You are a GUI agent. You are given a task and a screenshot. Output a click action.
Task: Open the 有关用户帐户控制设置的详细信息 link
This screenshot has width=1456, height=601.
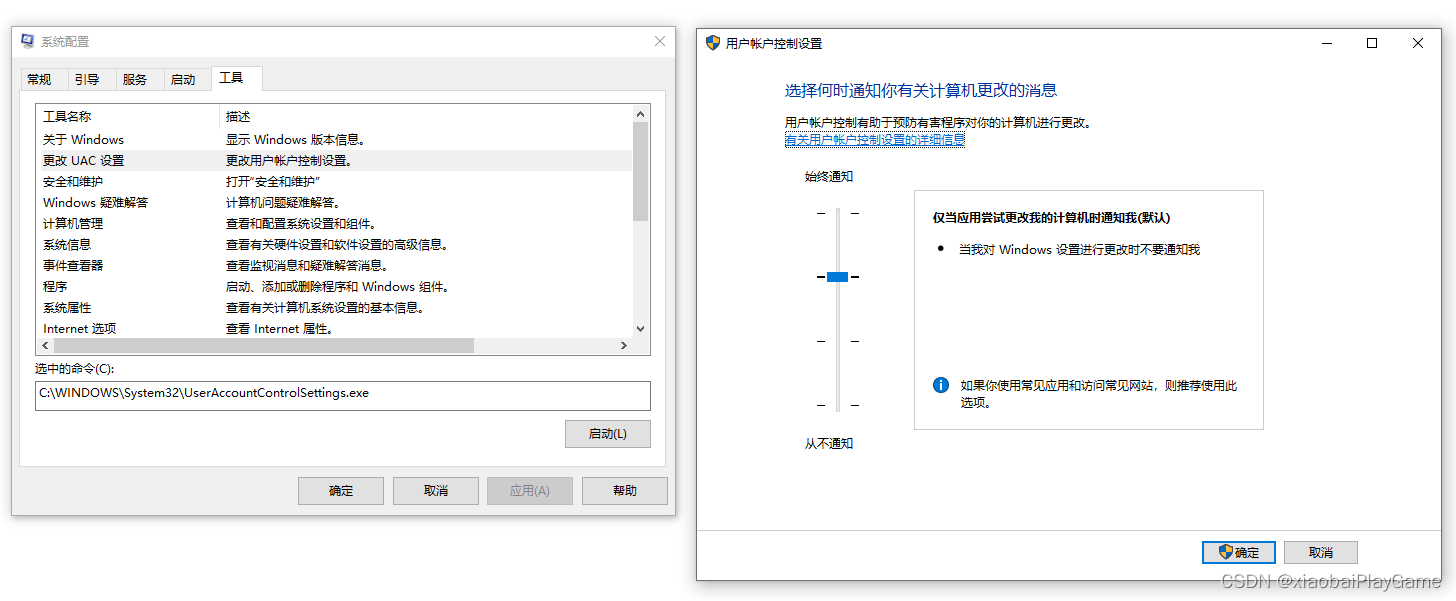(874, 139)
